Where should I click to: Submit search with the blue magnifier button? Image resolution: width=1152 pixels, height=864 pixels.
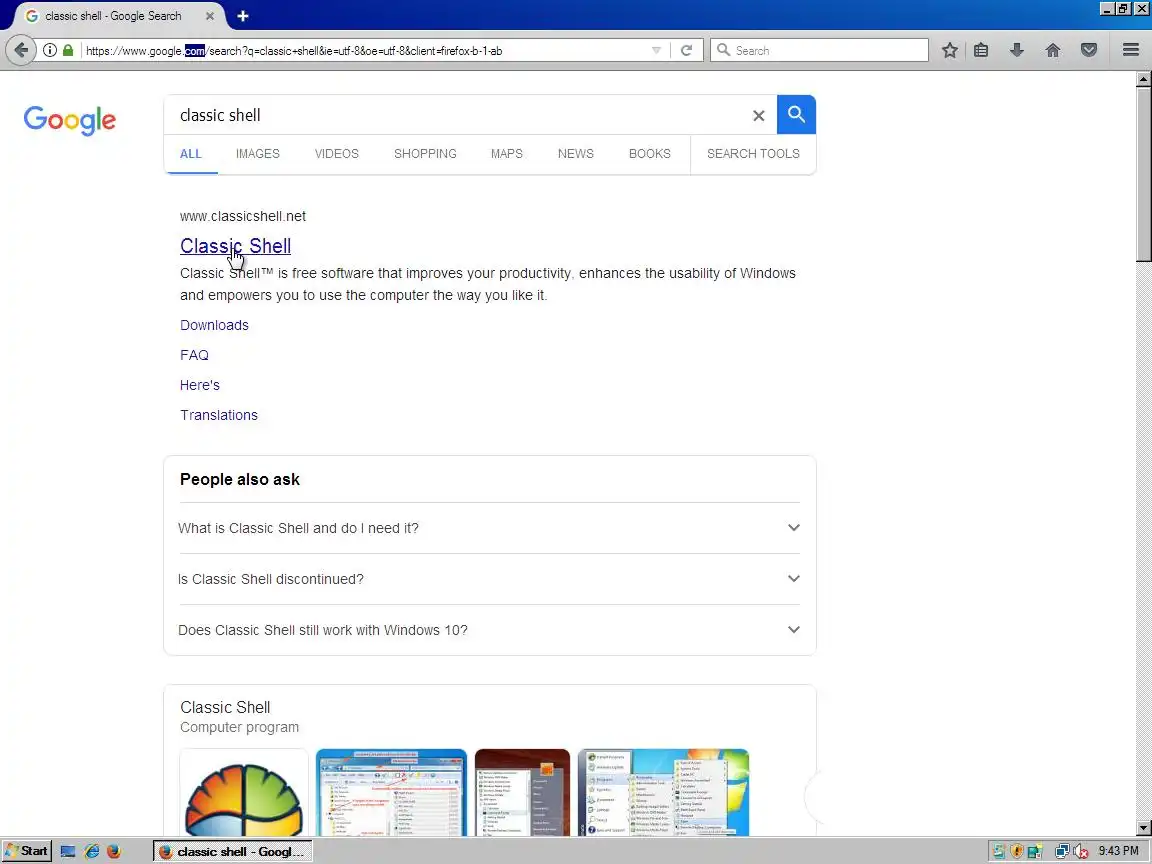tap(796, 115)
